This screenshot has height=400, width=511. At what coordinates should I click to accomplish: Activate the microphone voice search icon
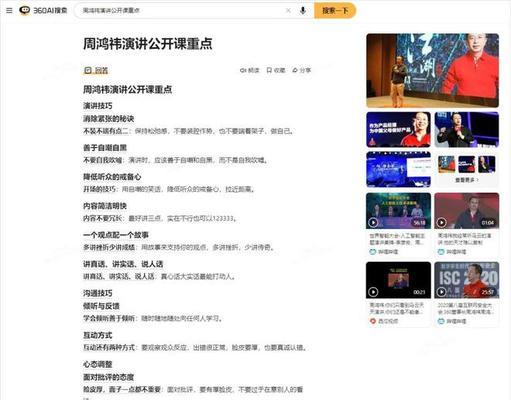[303, 11]
